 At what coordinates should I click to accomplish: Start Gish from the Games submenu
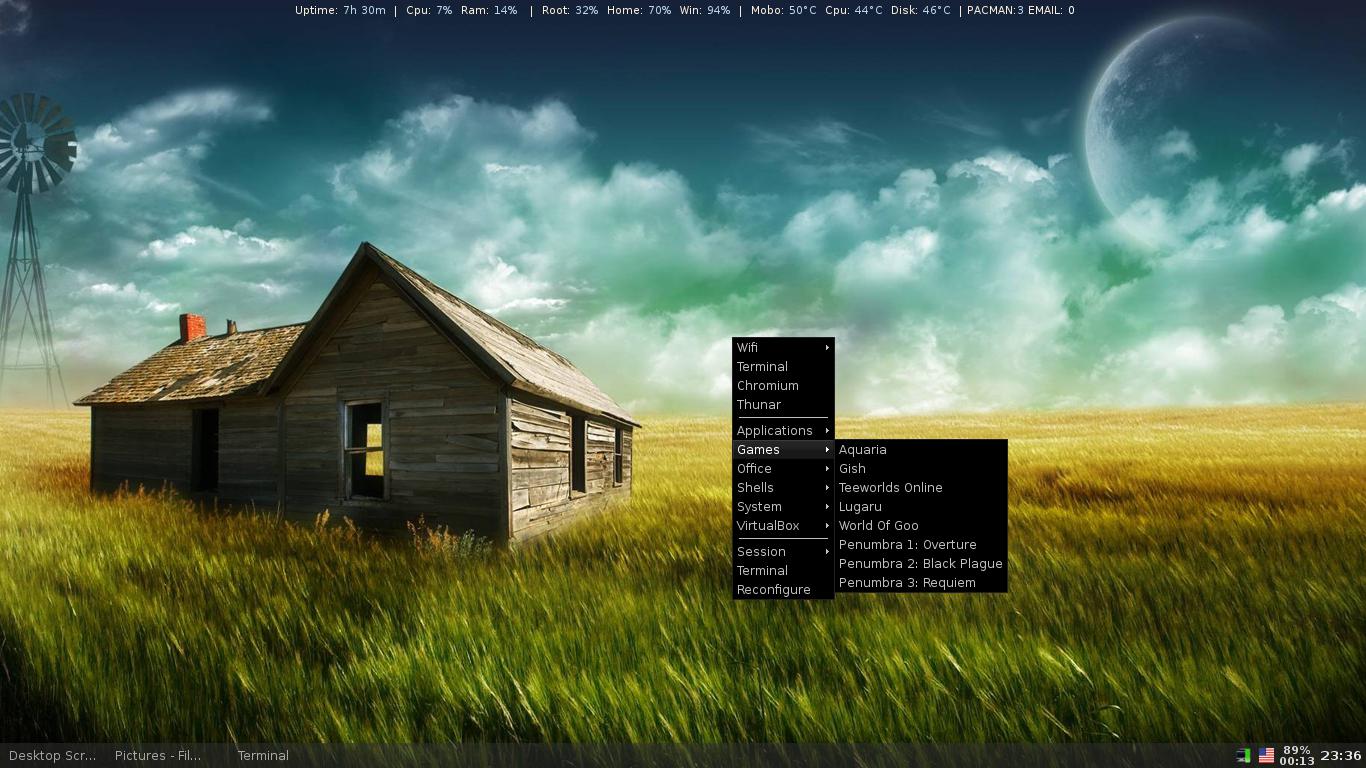click(921, 469)
